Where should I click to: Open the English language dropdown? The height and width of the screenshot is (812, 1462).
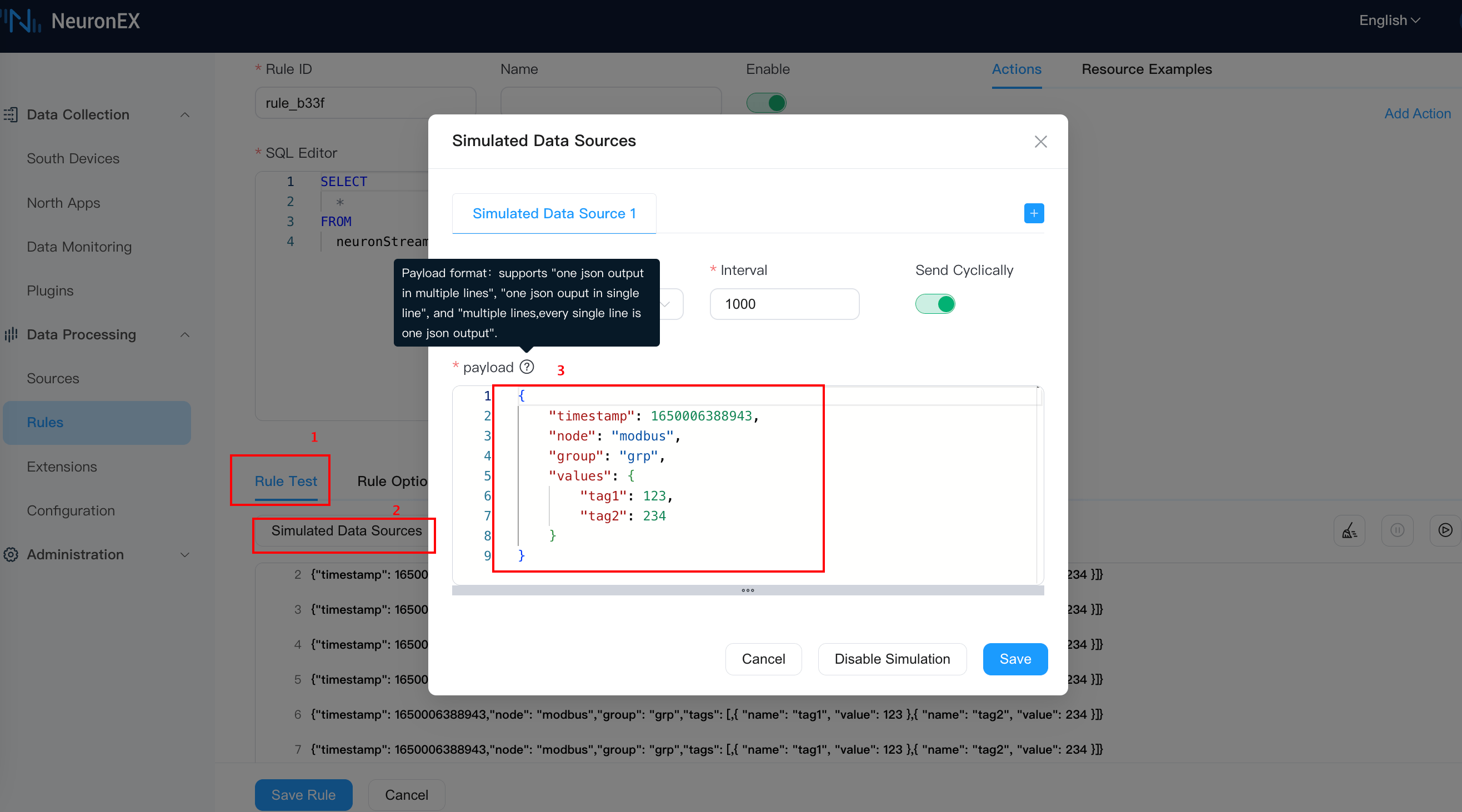point(1389,21)
